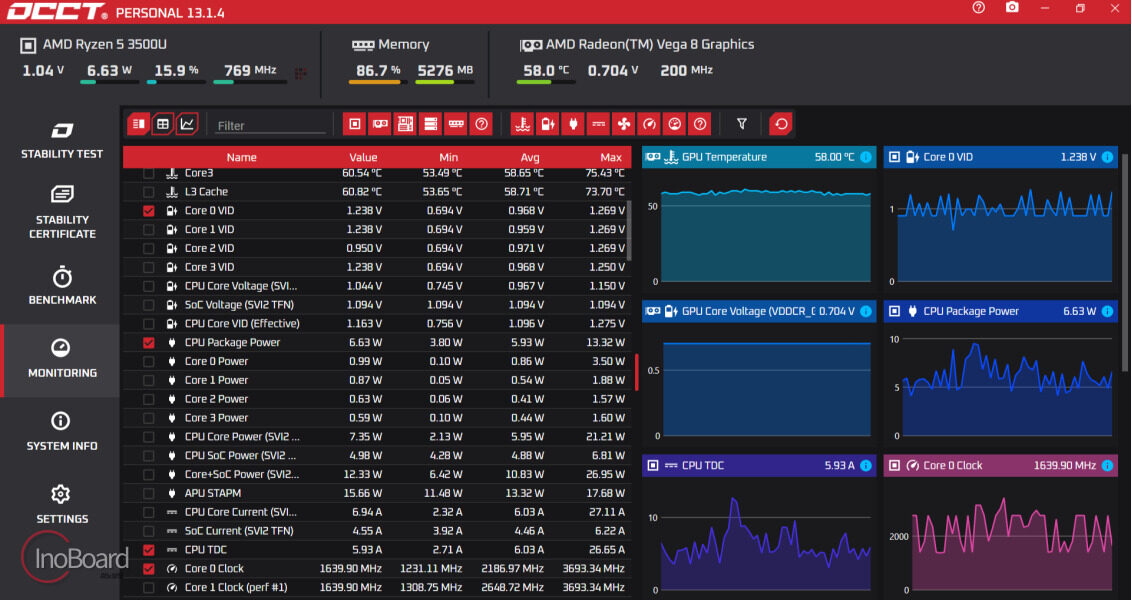Sort table by Value column

point(363,157)
